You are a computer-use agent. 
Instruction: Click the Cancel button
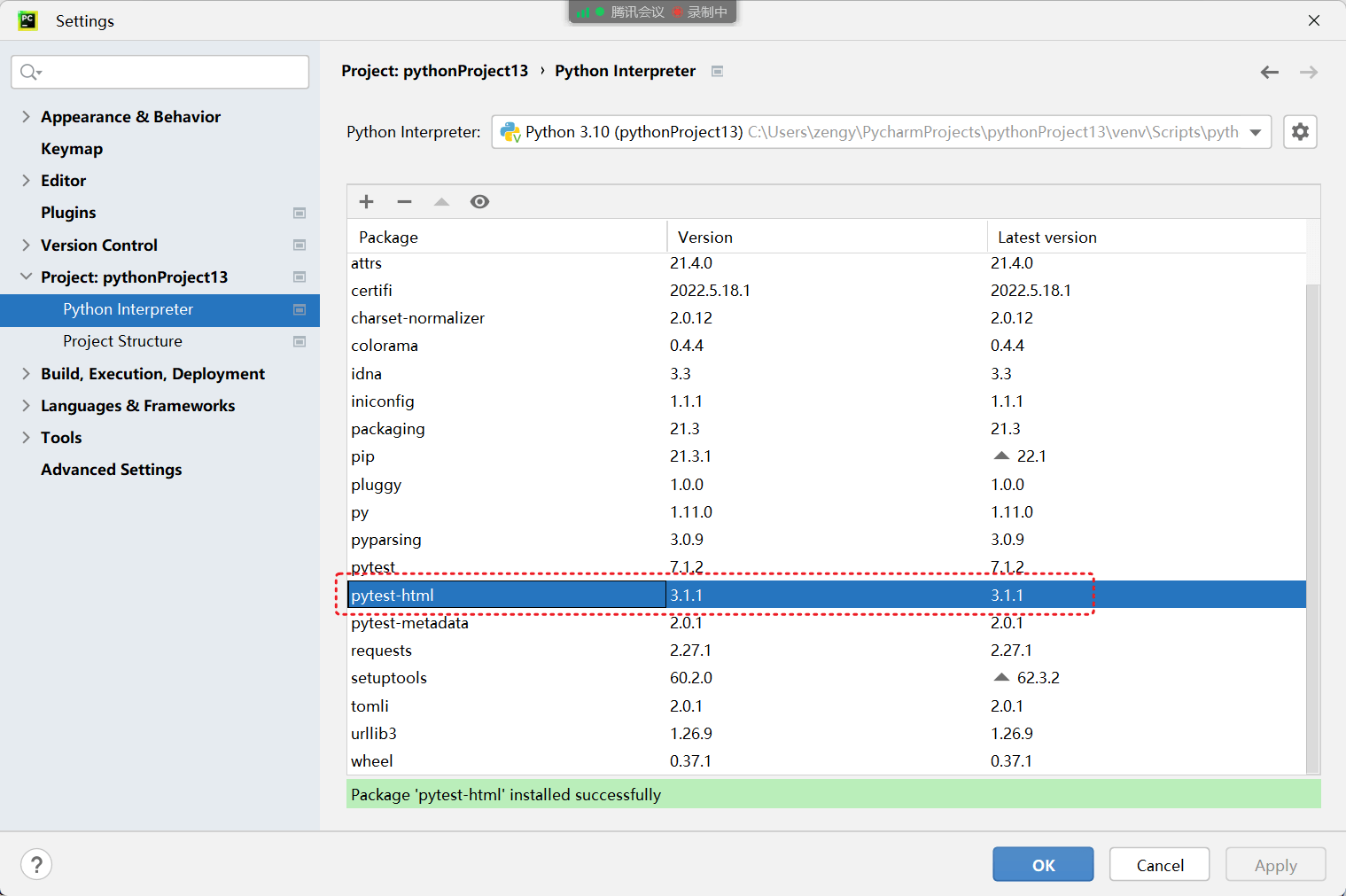coord(1159,864)
